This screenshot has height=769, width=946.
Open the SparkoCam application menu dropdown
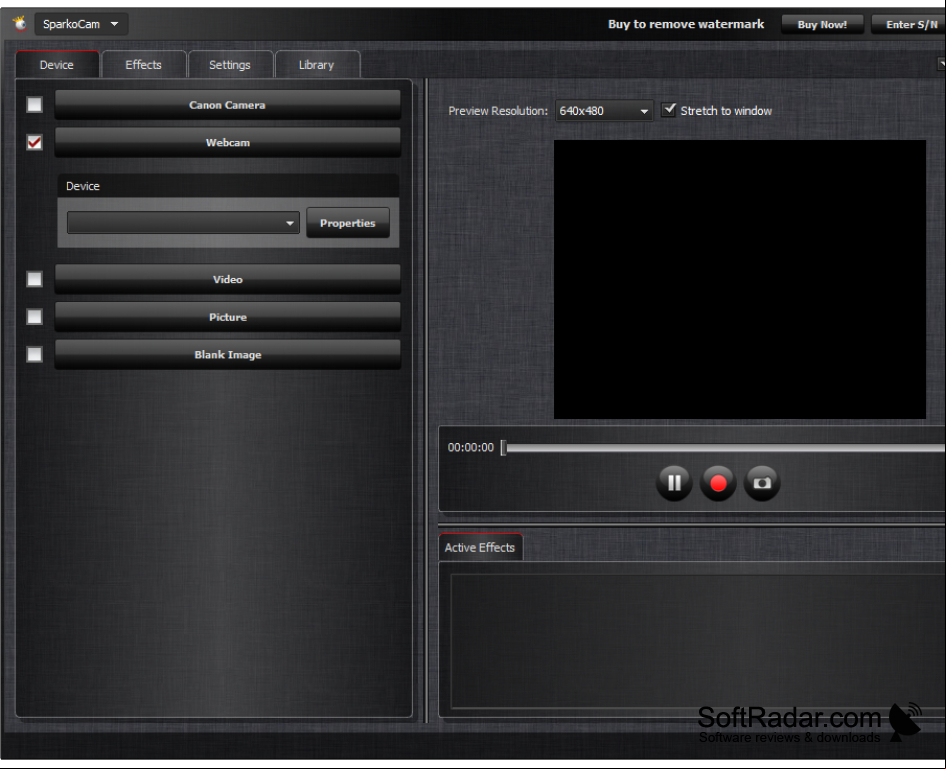pyautogui.click(x=81, y=24)
